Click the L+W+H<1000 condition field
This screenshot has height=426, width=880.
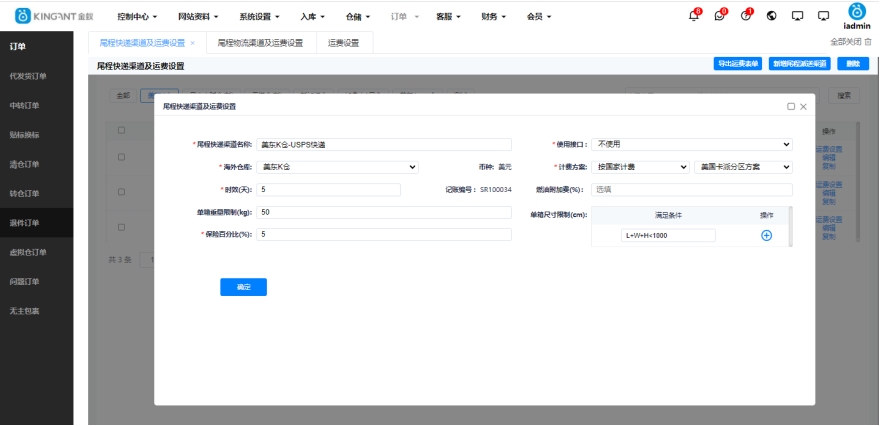pyautogui.click(x=668, y=236)
